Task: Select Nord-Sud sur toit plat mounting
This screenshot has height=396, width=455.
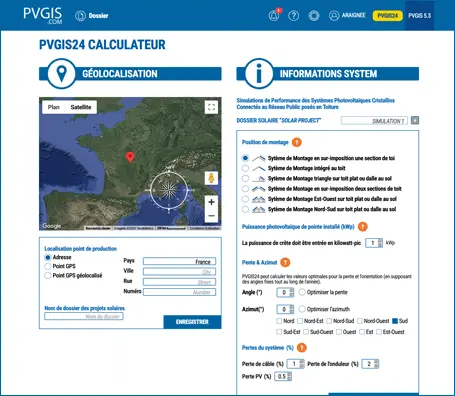Action: pyautogui.click(x=245, y=210)
